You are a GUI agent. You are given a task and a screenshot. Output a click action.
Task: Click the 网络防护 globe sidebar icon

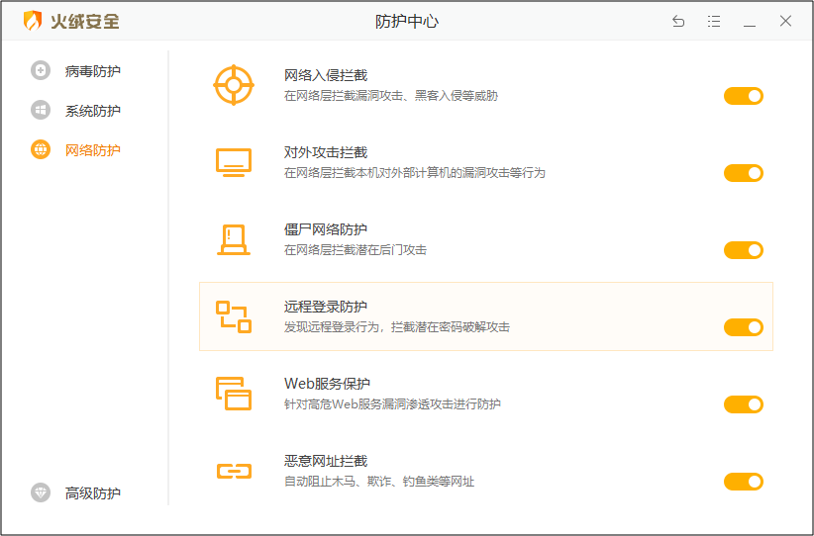tap(40, 150)
